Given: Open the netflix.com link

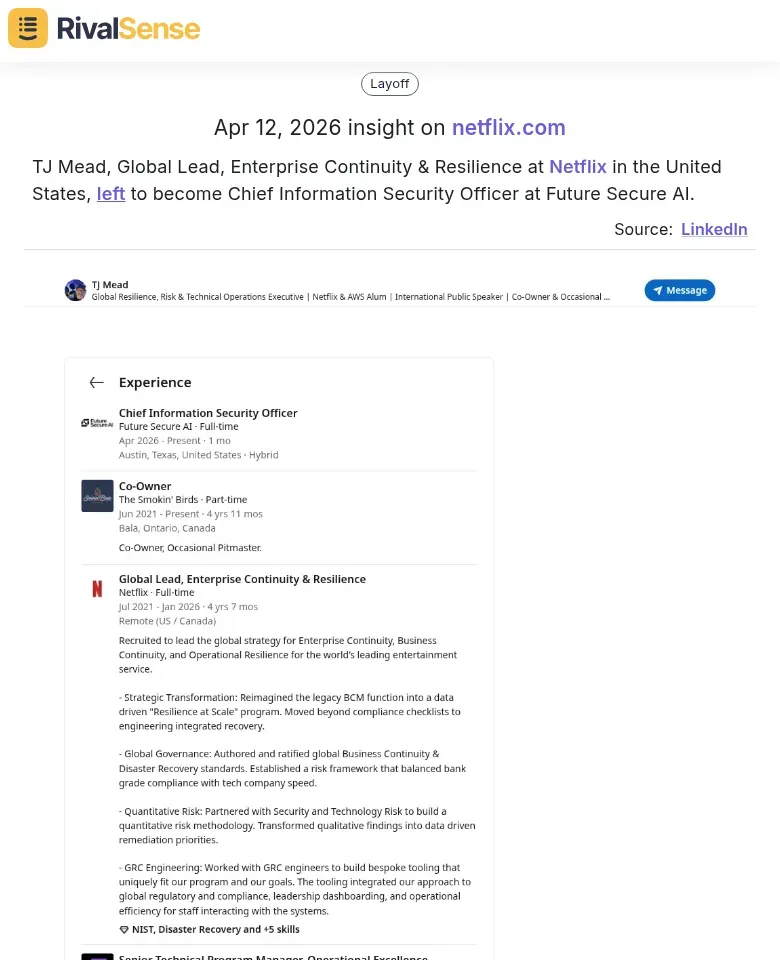Looking at the screenshot, I should 509,128.
